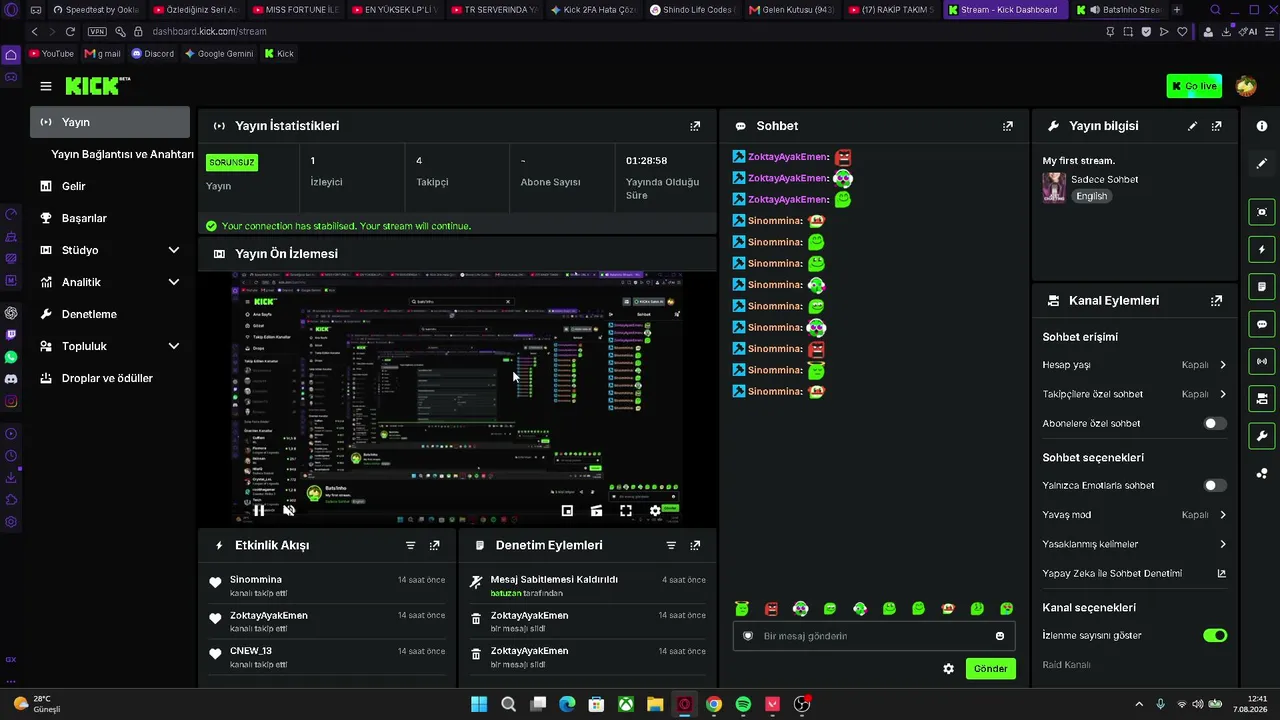Unmute the stream preview audio
This screenshot has width=1280, height=720.
(289, 510)
